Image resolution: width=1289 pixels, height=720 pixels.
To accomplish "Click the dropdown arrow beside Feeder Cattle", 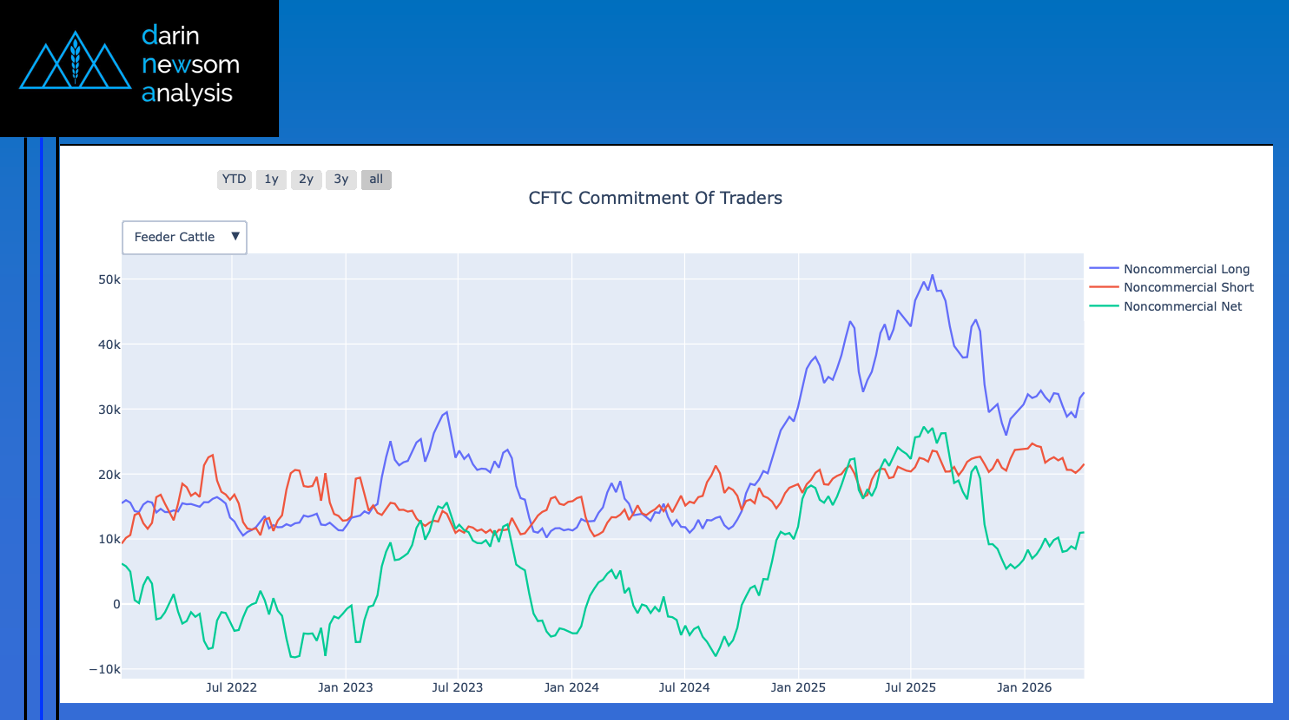I will (x=236, y=237).
